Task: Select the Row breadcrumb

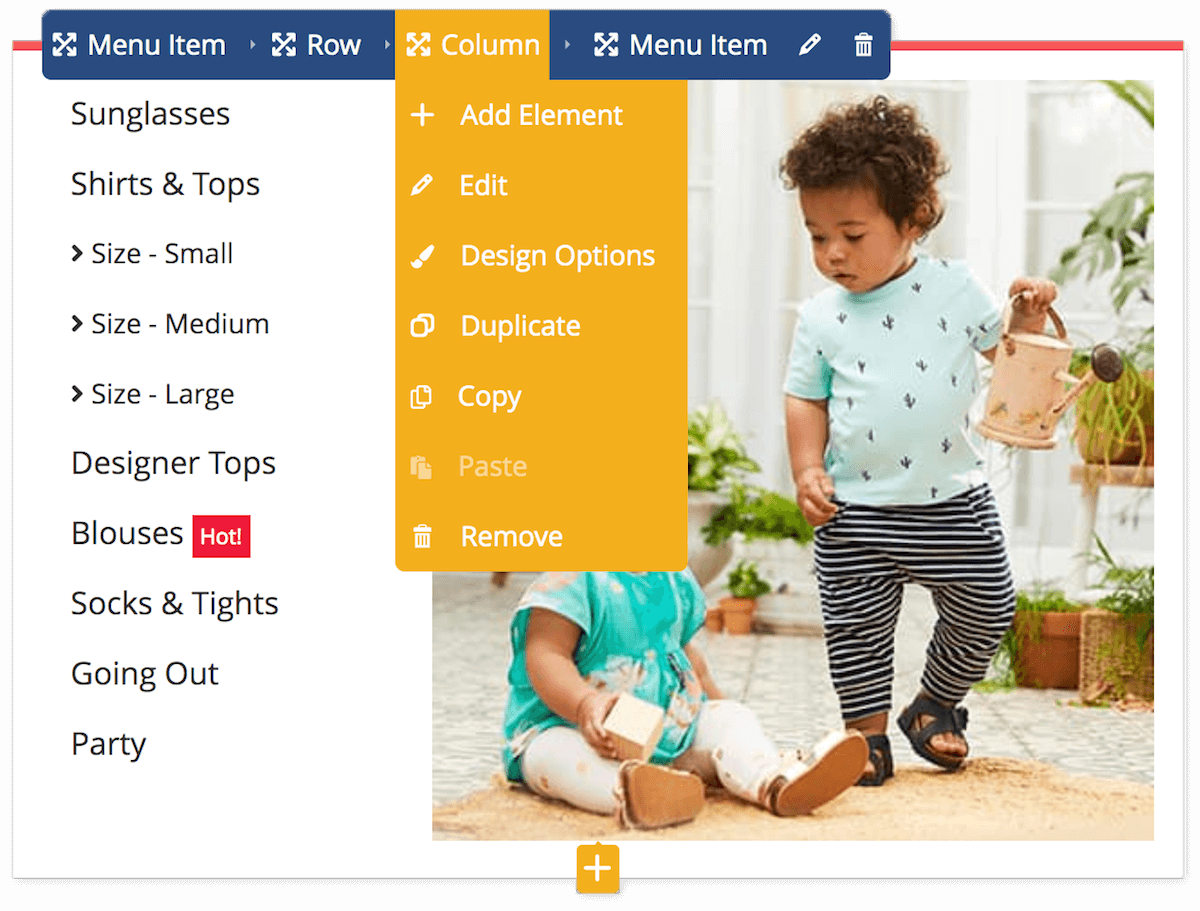Action: (316, 45)
